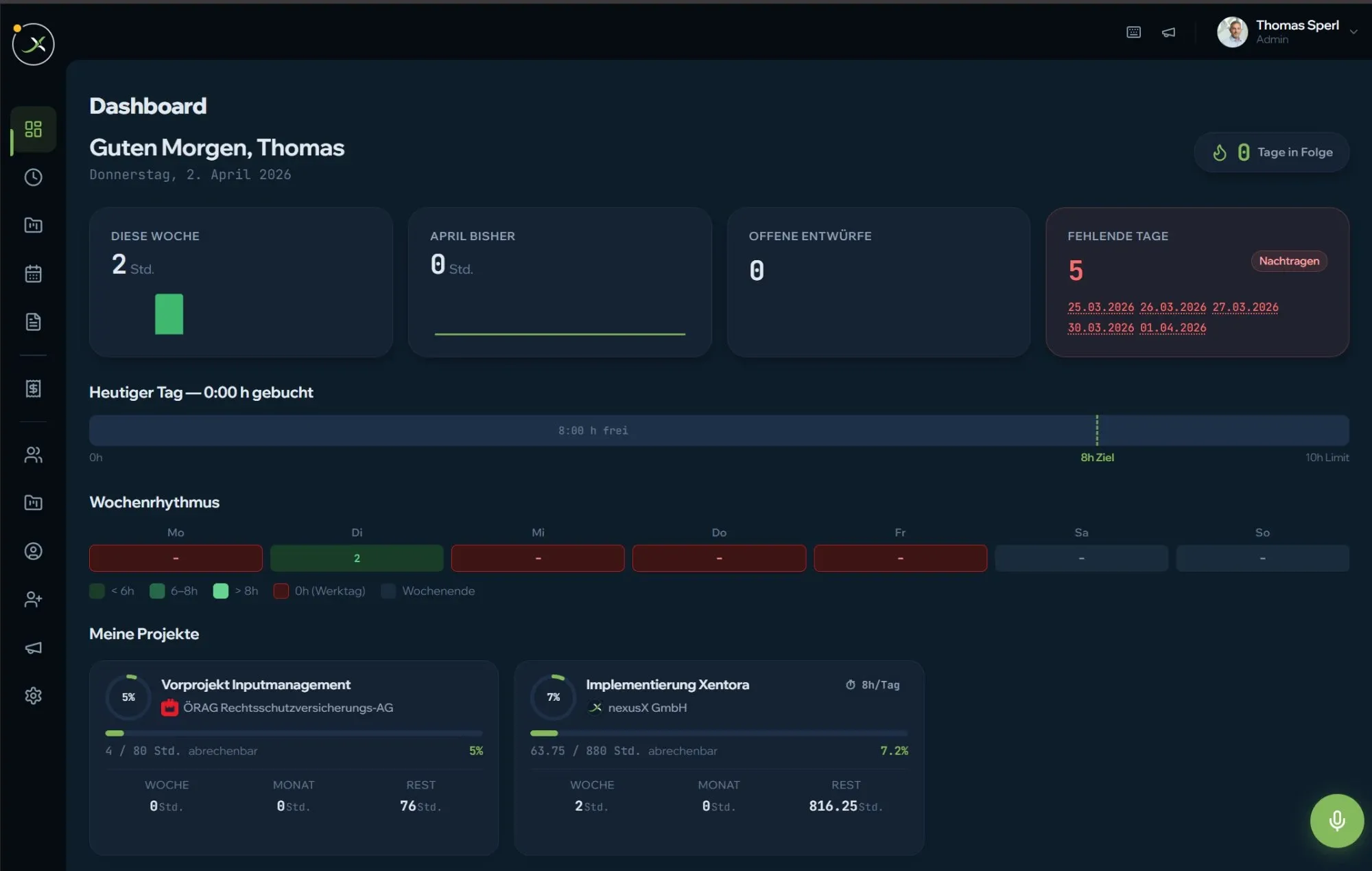Open the clock time-tracking sidebar icon

click(x=33, y=177)
